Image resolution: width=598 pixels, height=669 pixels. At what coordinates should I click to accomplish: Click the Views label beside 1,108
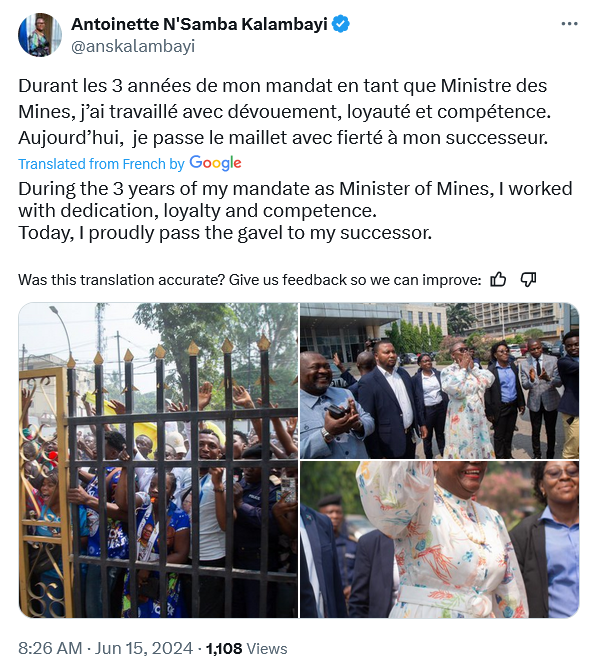tap(267, 649)
